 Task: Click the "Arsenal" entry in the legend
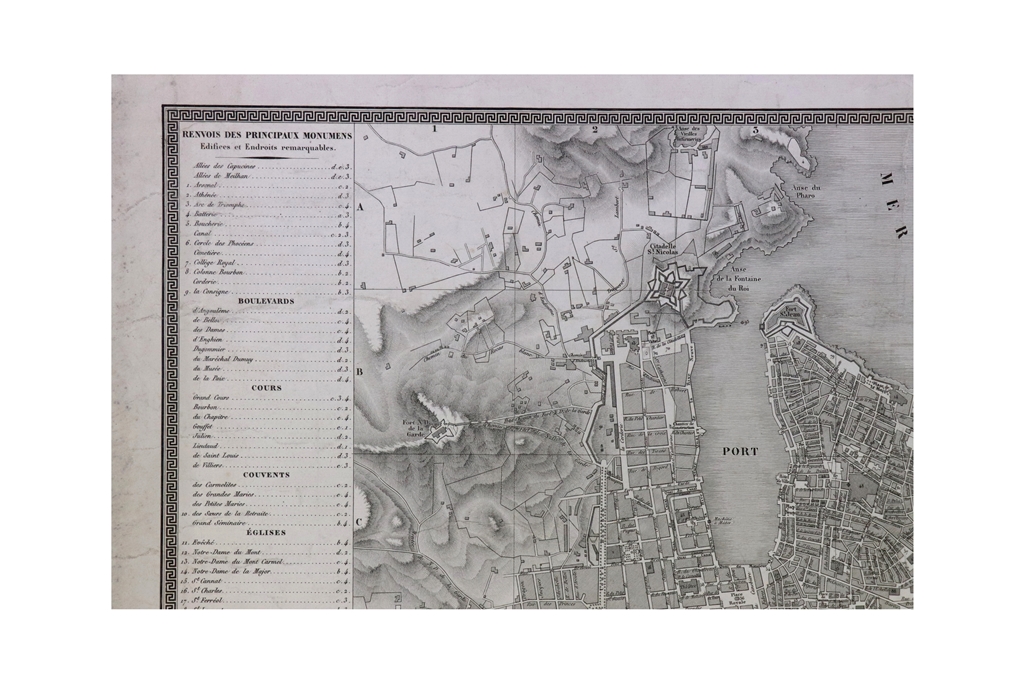pos(267,185)
